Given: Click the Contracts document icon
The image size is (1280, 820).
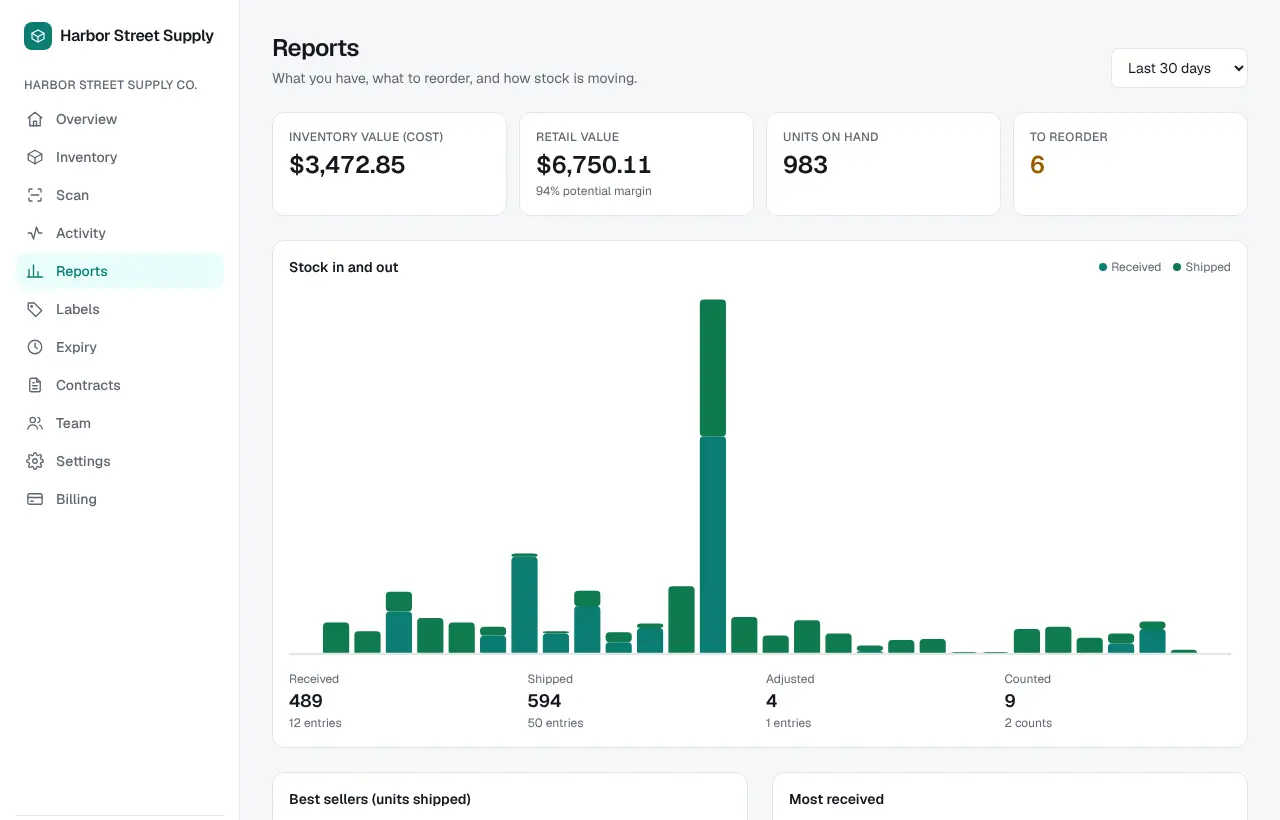Looking at the screenshot, I should (35, 385).
